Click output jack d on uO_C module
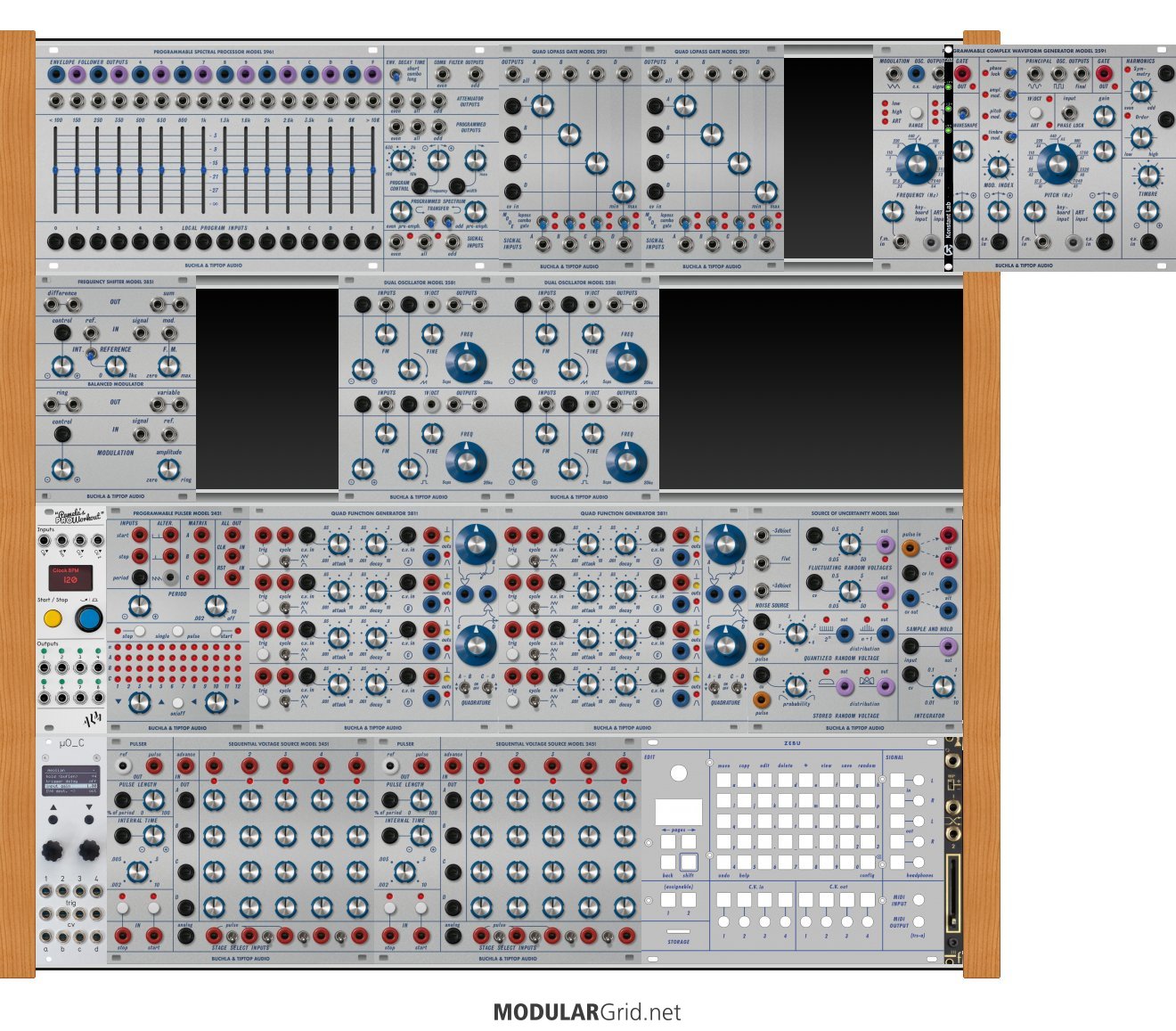The width and height of the screenshot is (1176, 1031). point(96,937)
